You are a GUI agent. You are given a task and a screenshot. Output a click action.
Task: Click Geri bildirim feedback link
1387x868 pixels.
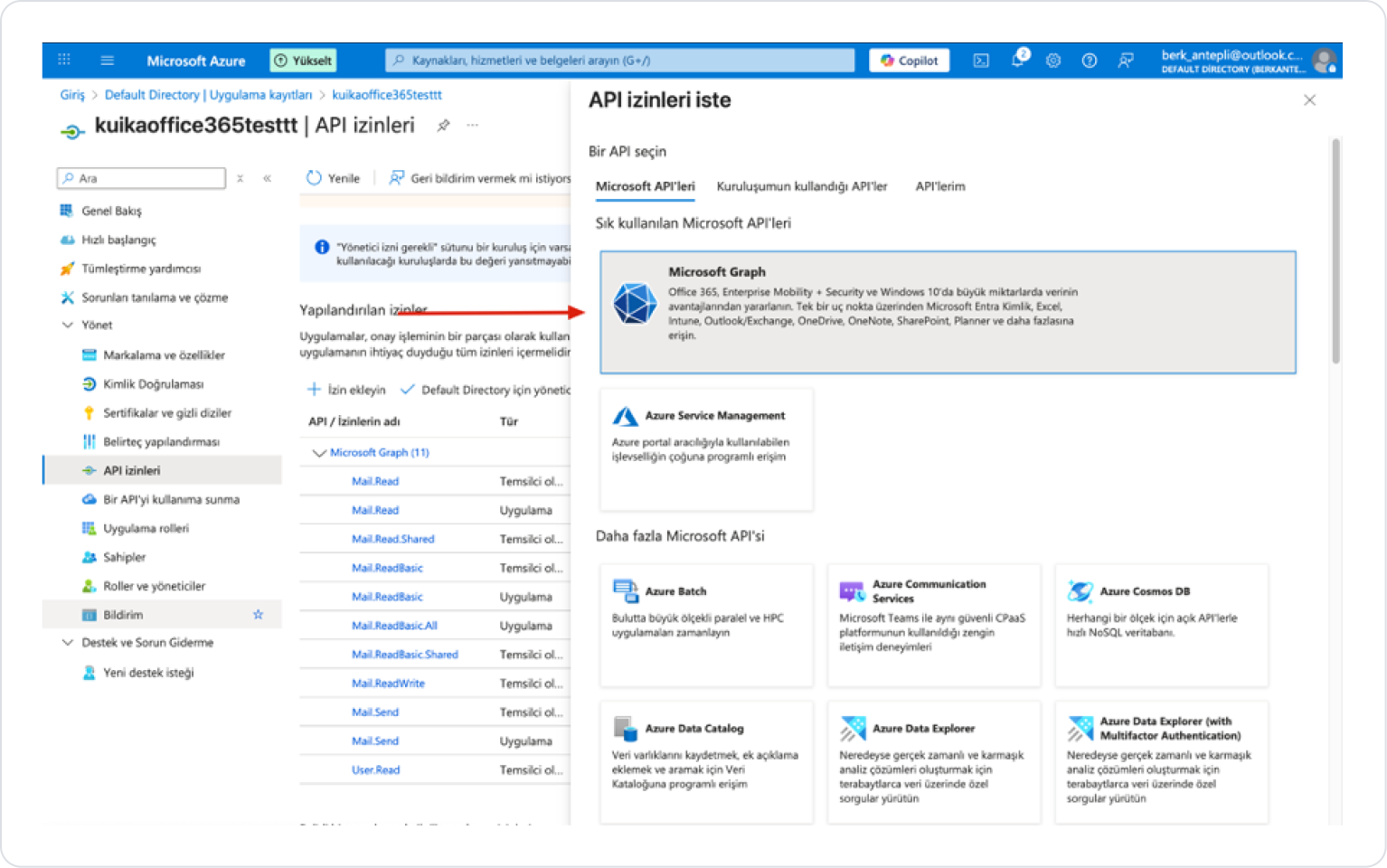[x=480, y=178]
